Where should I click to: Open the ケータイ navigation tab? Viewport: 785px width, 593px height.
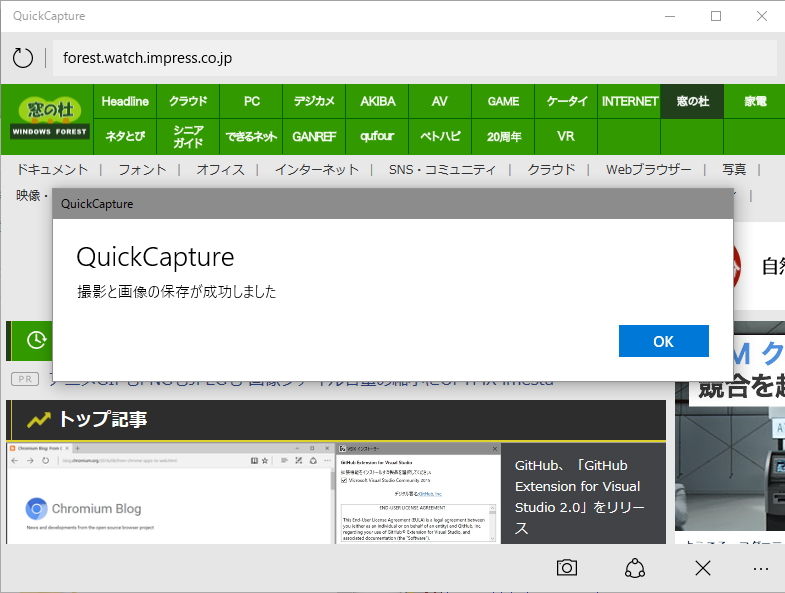[566, 101]
